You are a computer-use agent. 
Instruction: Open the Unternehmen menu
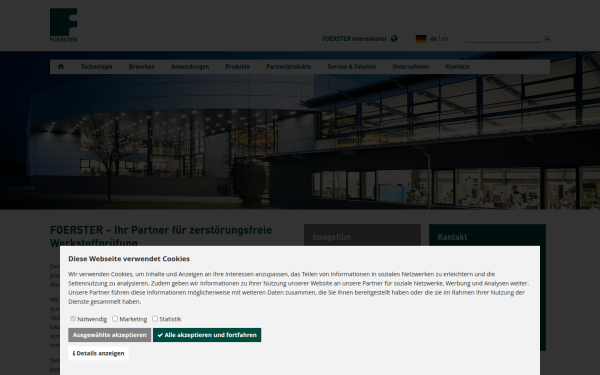coord(411,67)
